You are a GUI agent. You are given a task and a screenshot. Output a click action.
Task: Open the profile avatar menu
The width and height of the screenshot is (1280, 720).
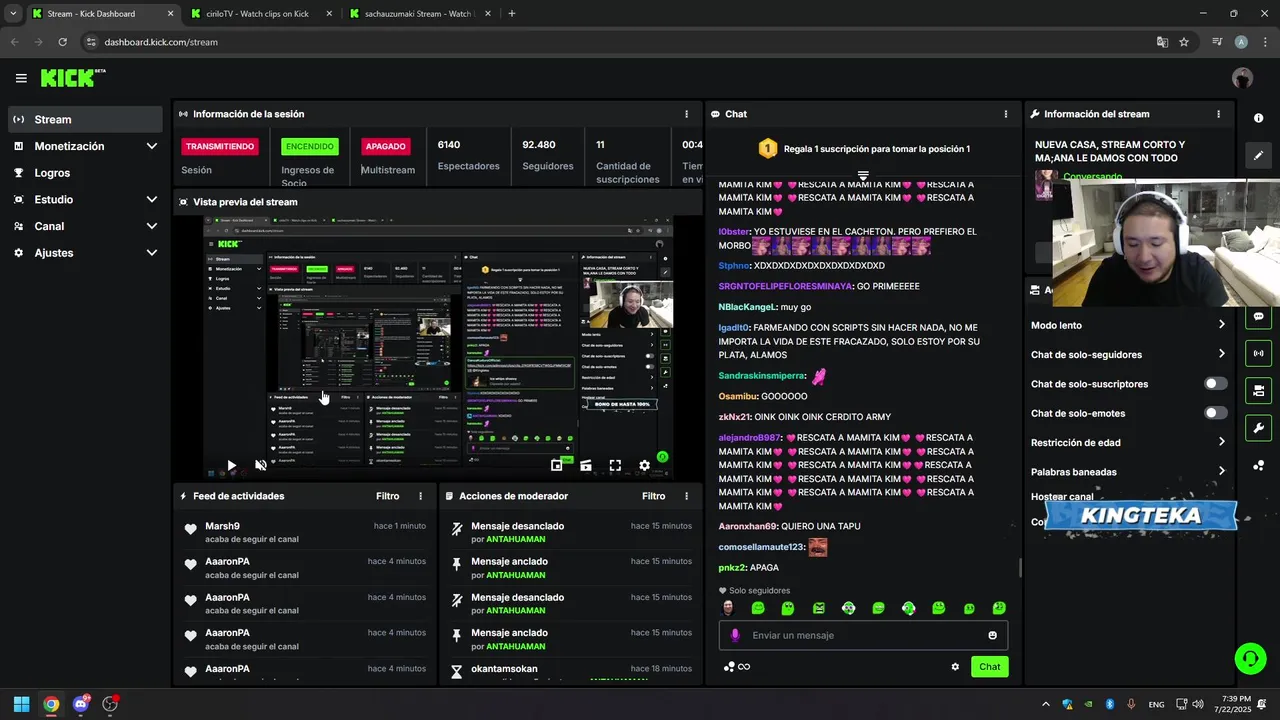(x=1242, y=78)
